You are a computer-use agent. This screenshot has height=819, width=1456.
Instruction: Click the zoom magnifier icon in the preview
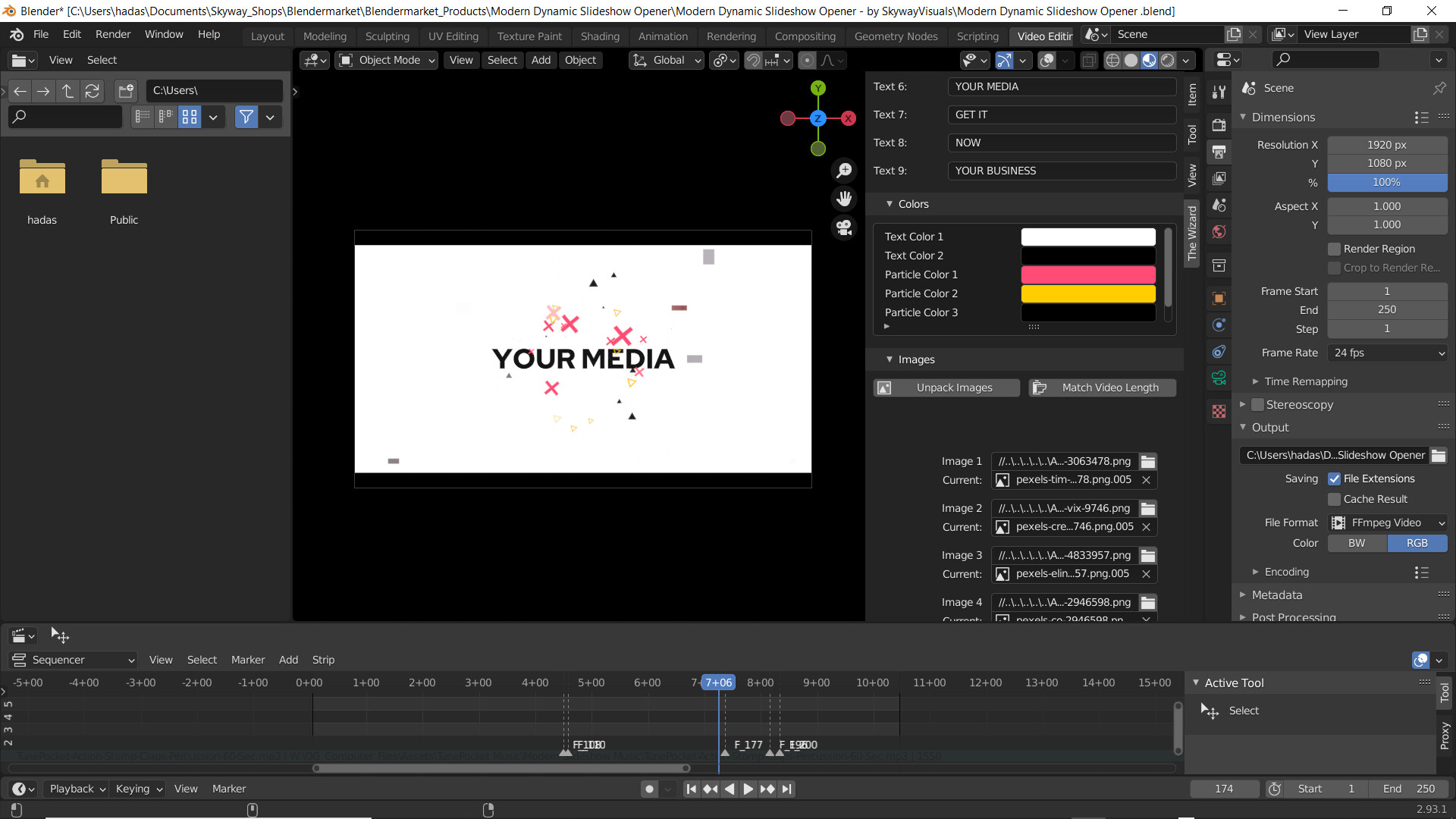[844, 170]
